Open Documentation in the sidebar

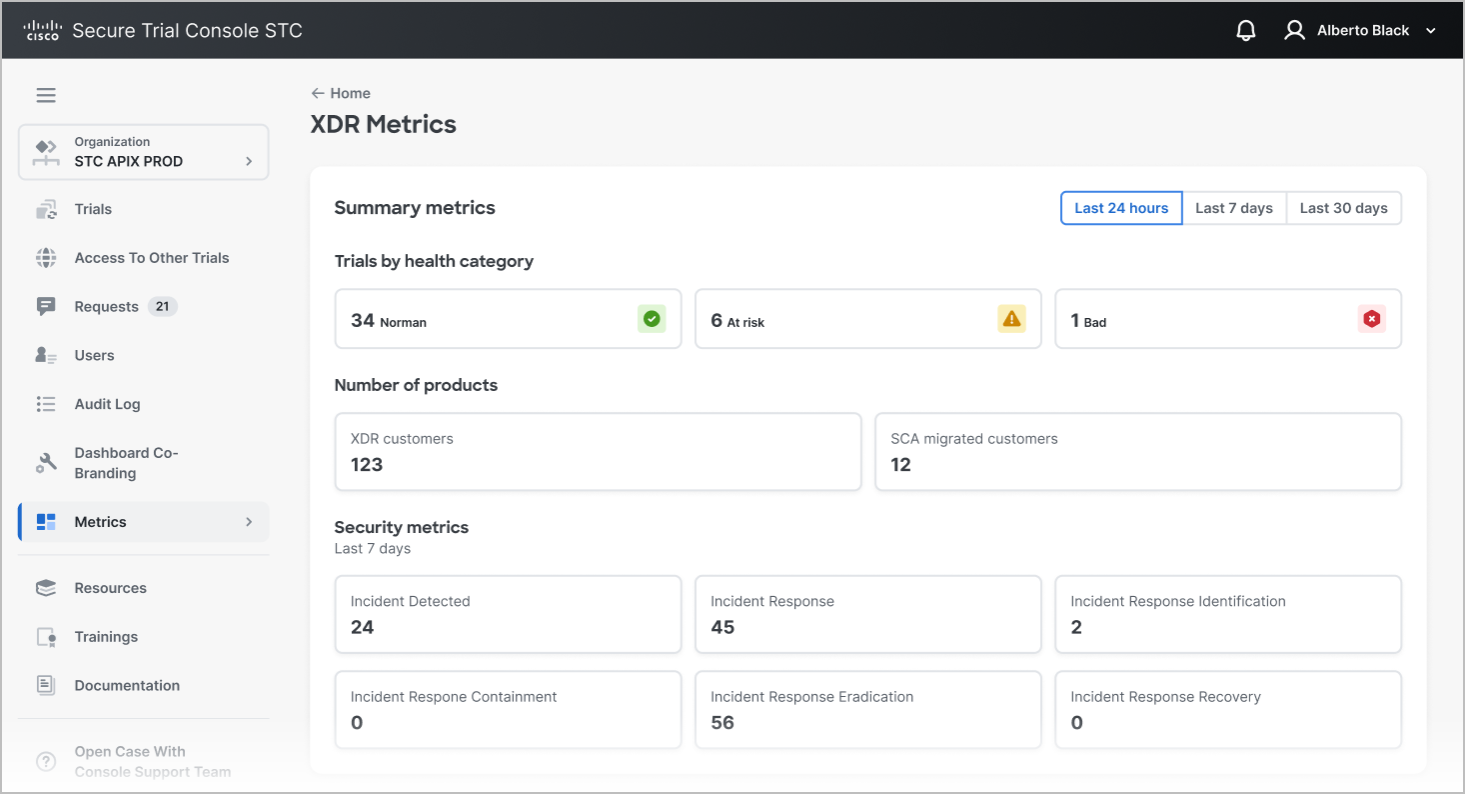(127, 685)
